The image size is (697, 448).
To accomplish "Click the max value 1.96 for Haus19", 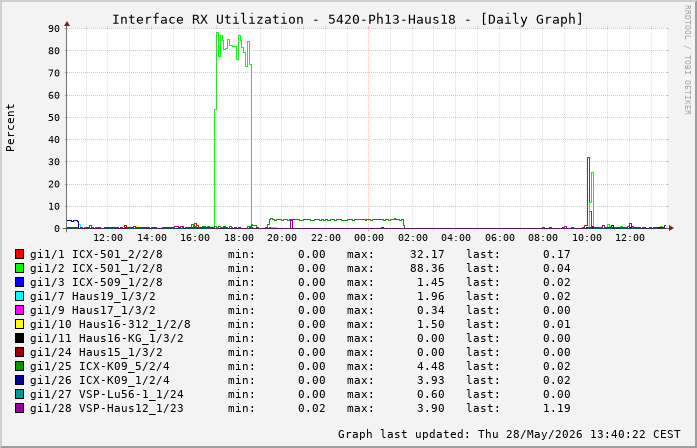I will pyautogui.click(x=431, y=296).
